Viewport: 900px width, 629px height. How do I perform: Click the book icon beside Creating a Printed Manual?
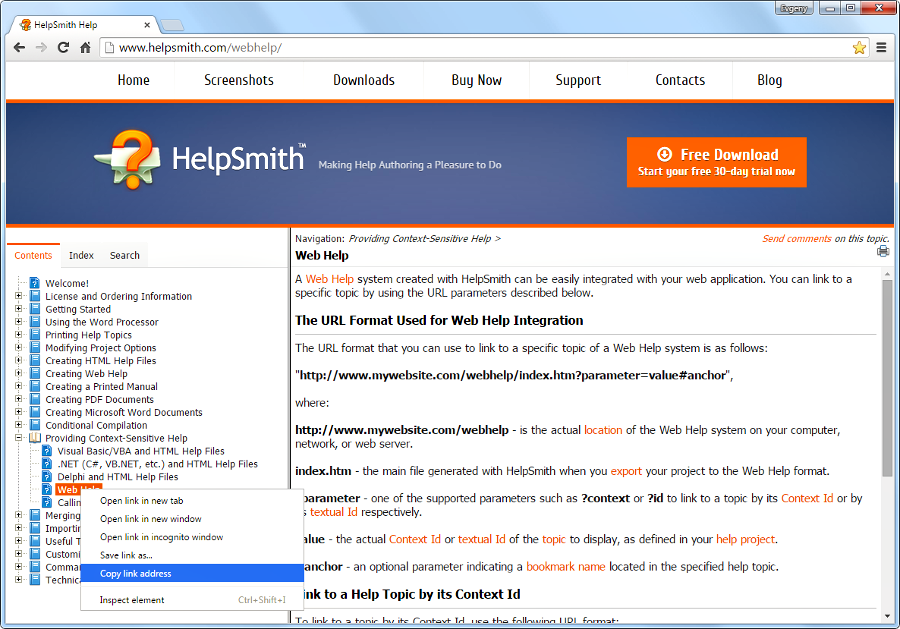pyautogui.click(x=35, y=386)
